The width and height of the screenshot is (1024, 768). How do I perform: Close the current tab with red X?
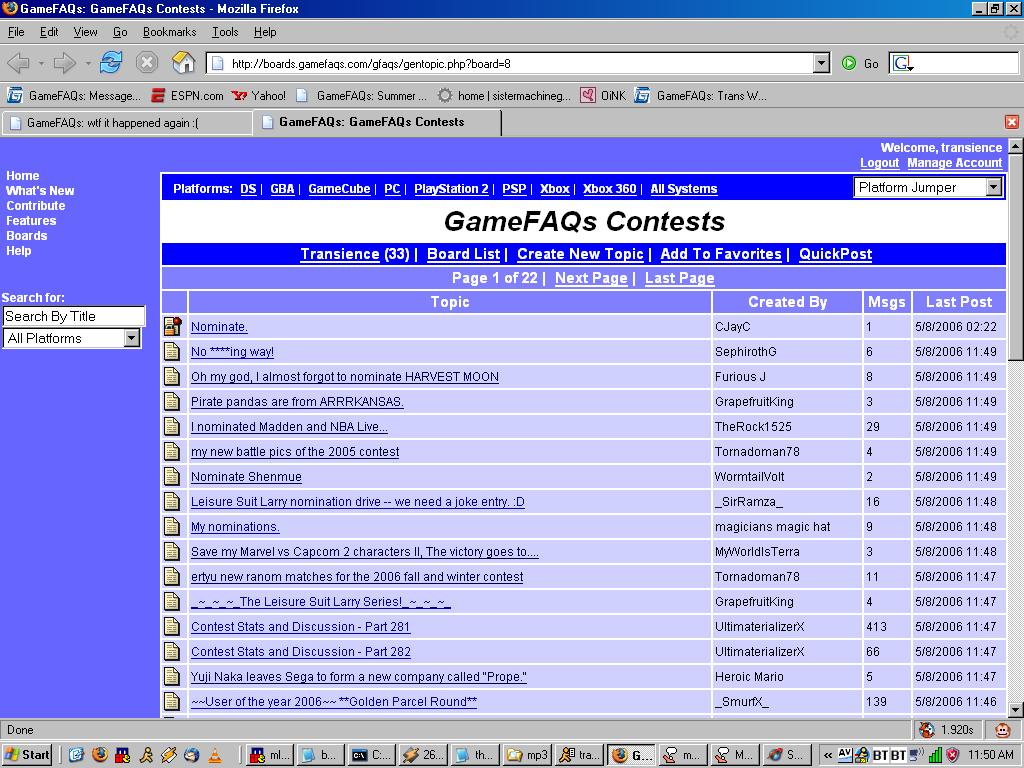click(1011, 122)
